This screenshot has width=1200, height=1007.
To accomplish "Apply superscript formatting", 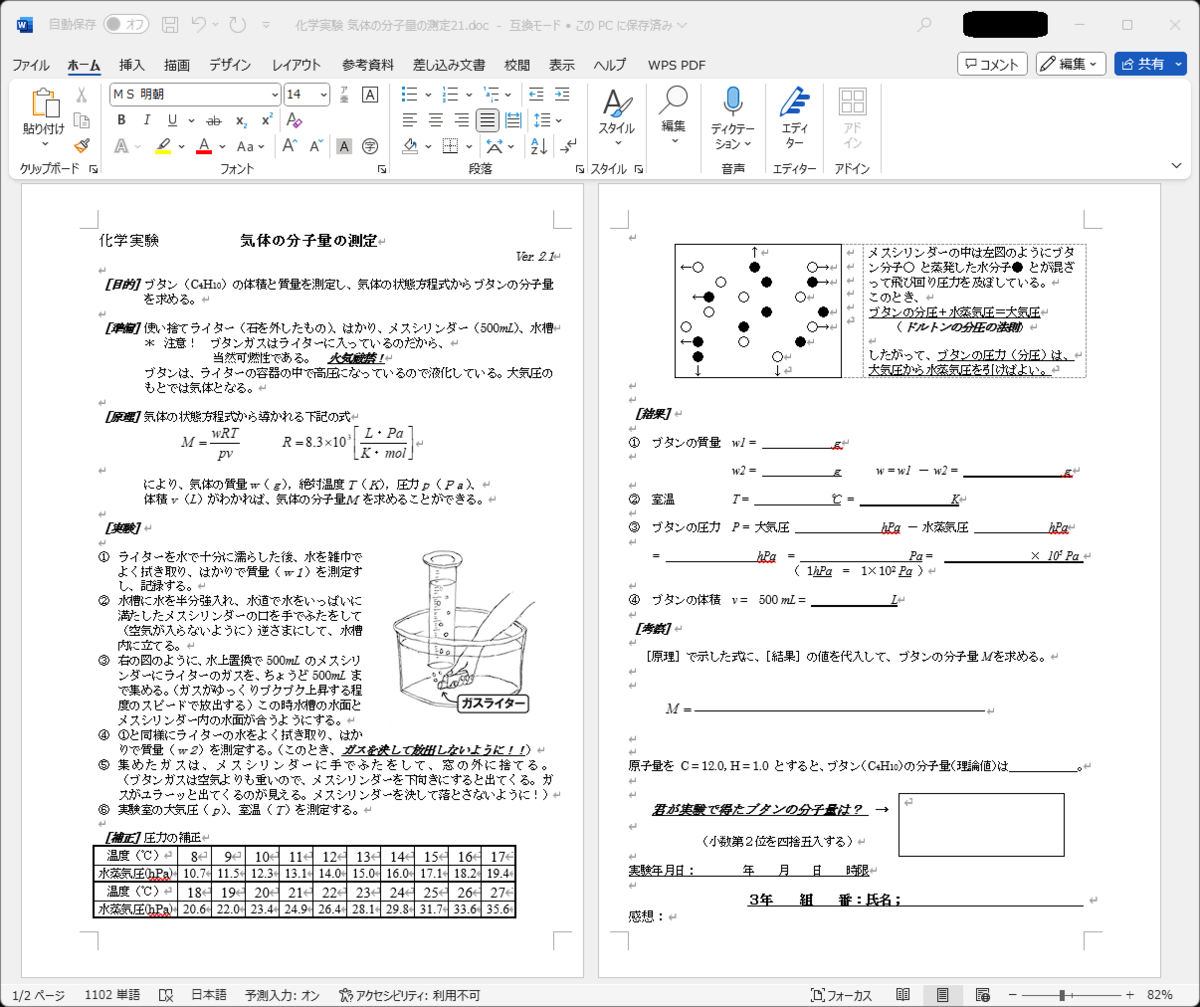I will coord(267,120).
